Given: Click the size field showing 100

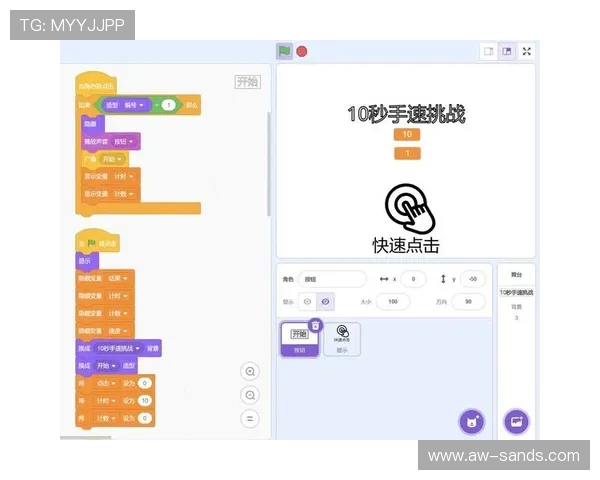Looking at the screenshot, I should pyautogui.click(x=393, y=302).
